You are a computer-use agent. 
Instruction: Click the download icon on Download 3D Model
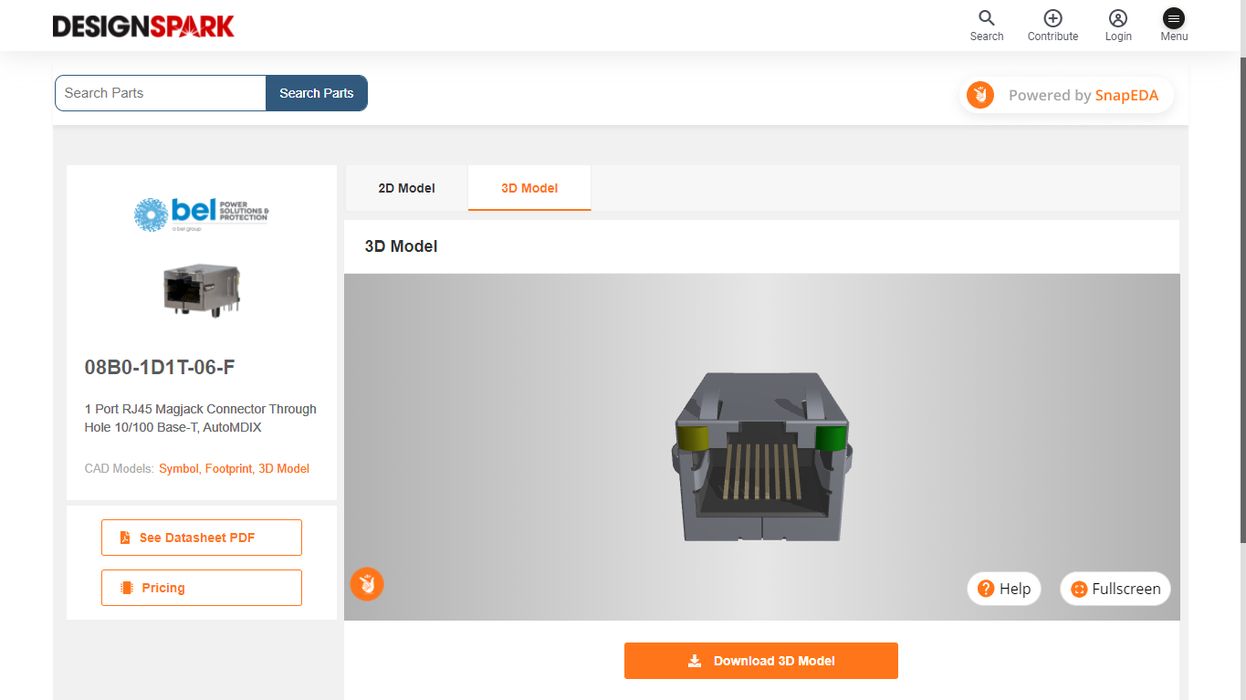[693, 660]
